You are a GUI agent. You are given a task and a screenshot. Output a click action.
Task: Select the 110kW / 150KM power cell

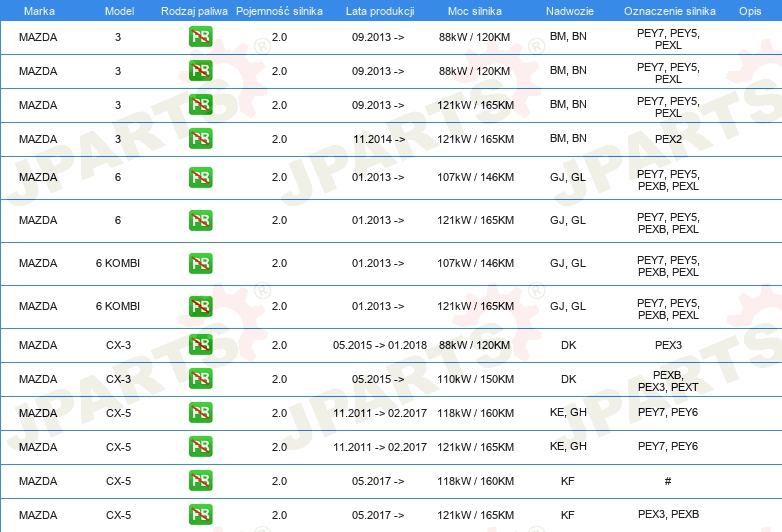pos(476,379)
